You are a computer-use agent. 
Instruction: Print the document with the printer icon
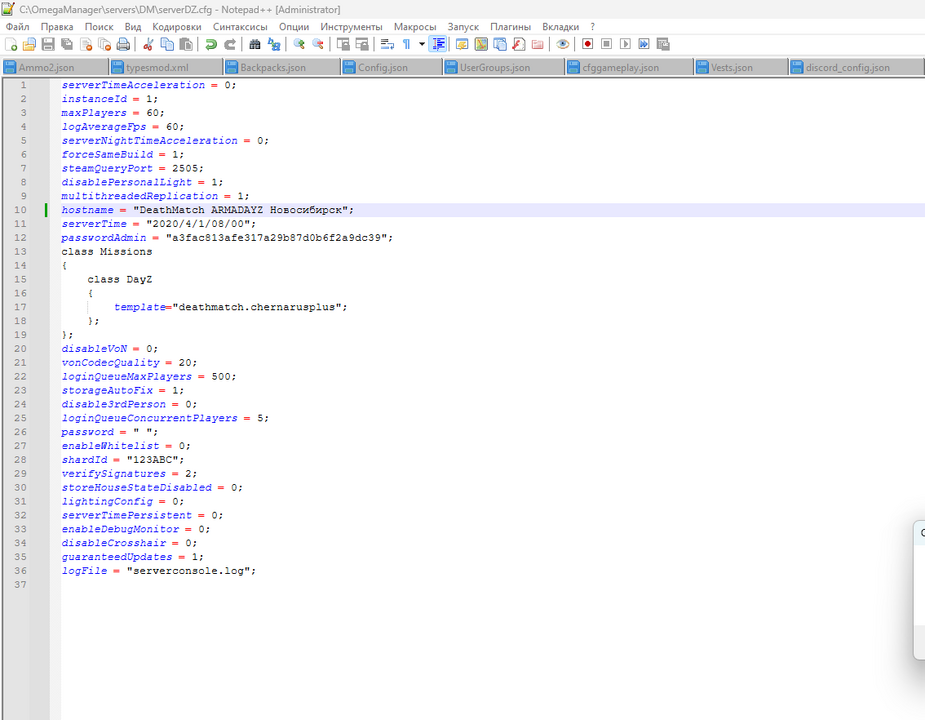123,44
